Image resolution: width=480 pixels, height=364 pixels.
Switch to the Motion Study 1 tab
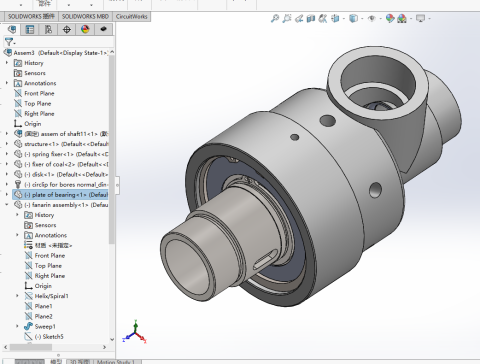(115, 362)
